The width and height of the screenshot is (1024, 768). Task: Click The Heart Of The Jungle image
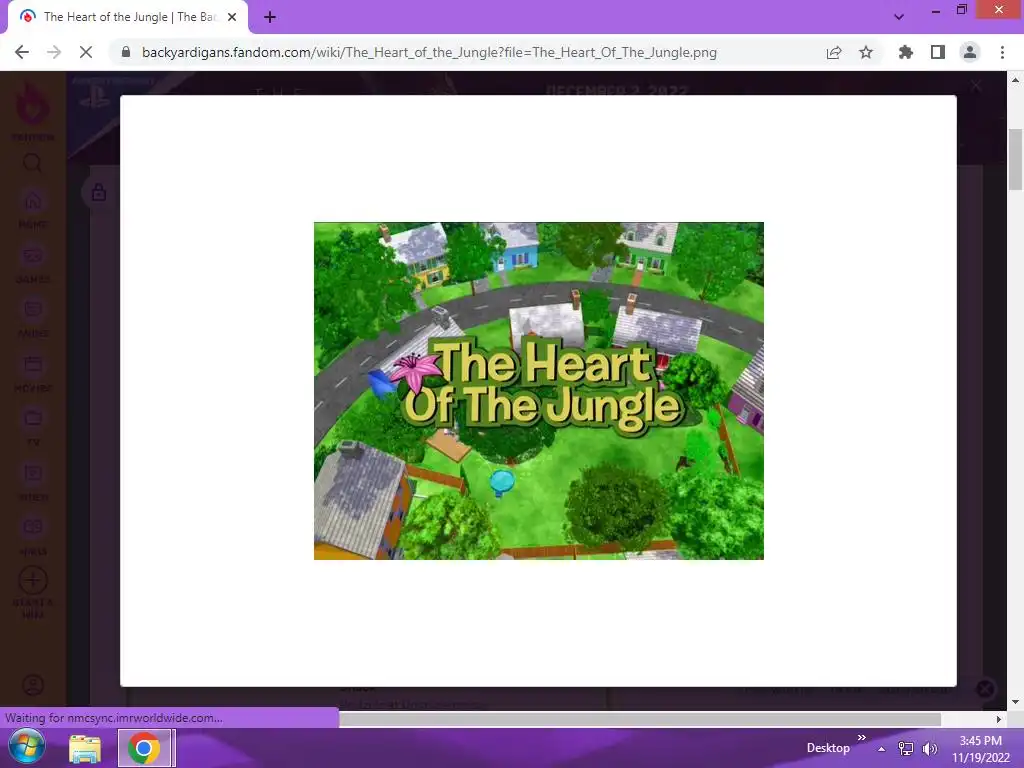click(x=539, y=391)
